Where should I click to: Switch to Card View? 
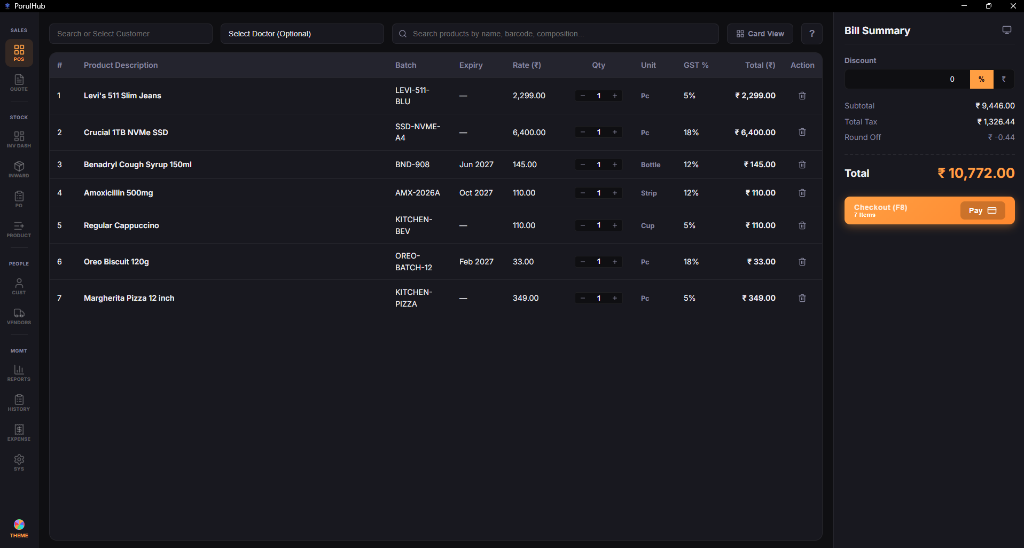(760, 33)
